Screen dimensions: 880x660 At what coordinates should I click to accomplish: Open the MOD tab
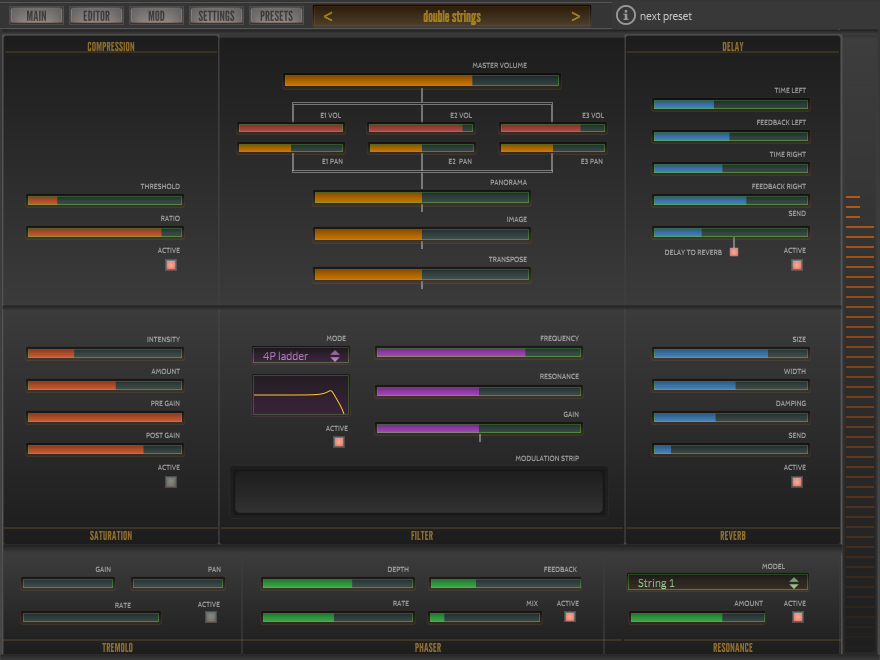click(156, 16)
